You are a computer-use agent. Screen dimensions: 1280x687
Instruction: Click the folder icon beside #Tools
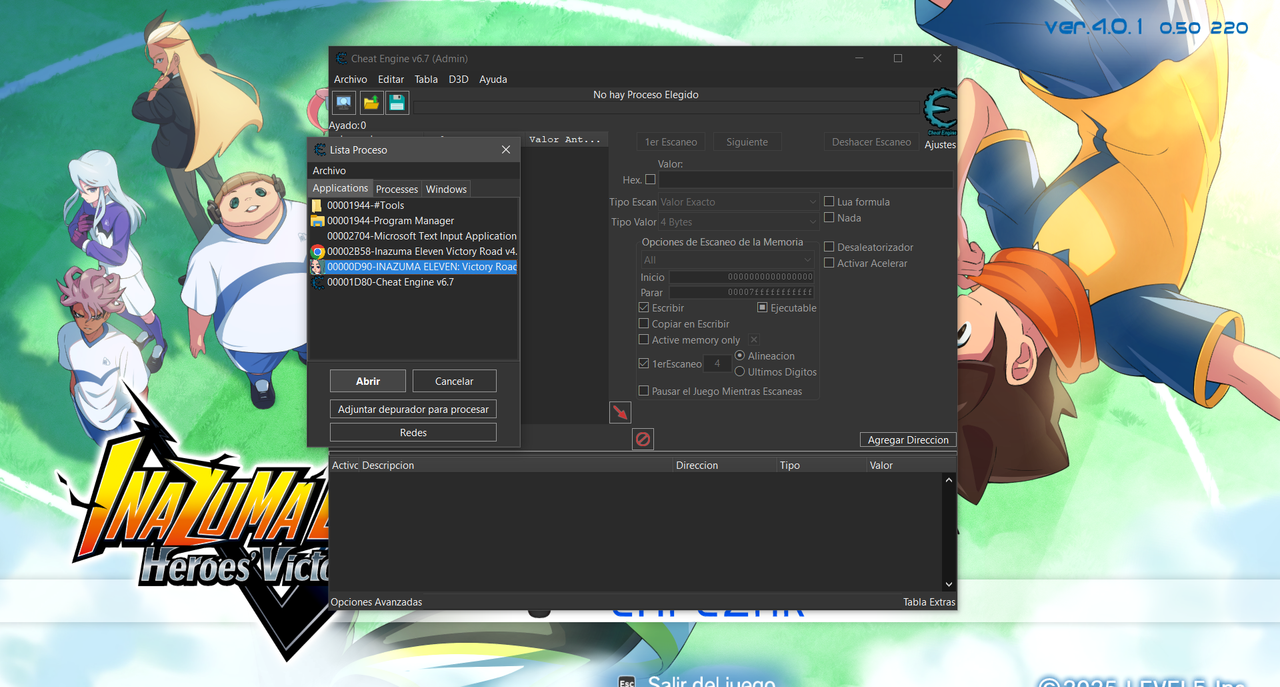(x=318, y=206)
